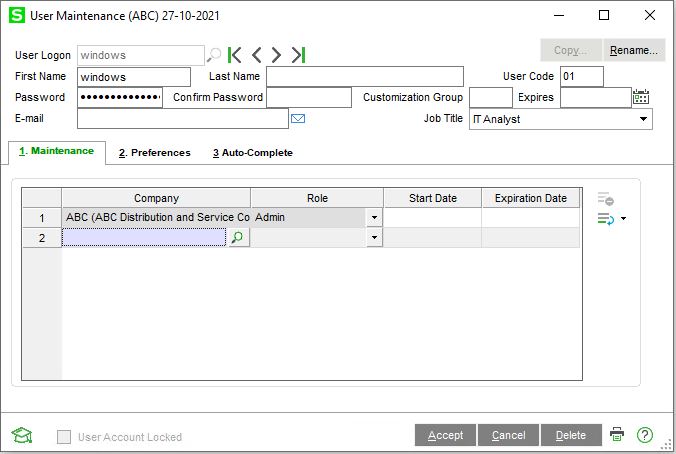The height and width of the screenshot is (454, 676).
Task: Click the User Code field
Action: tap(582, 77)
